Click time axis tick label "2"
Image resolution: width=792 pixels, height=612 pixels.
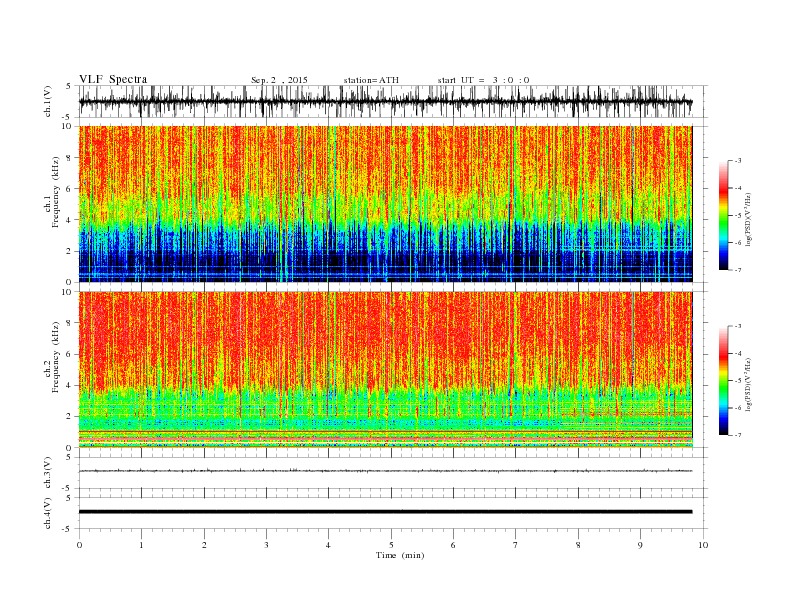[x=204, y=545]
